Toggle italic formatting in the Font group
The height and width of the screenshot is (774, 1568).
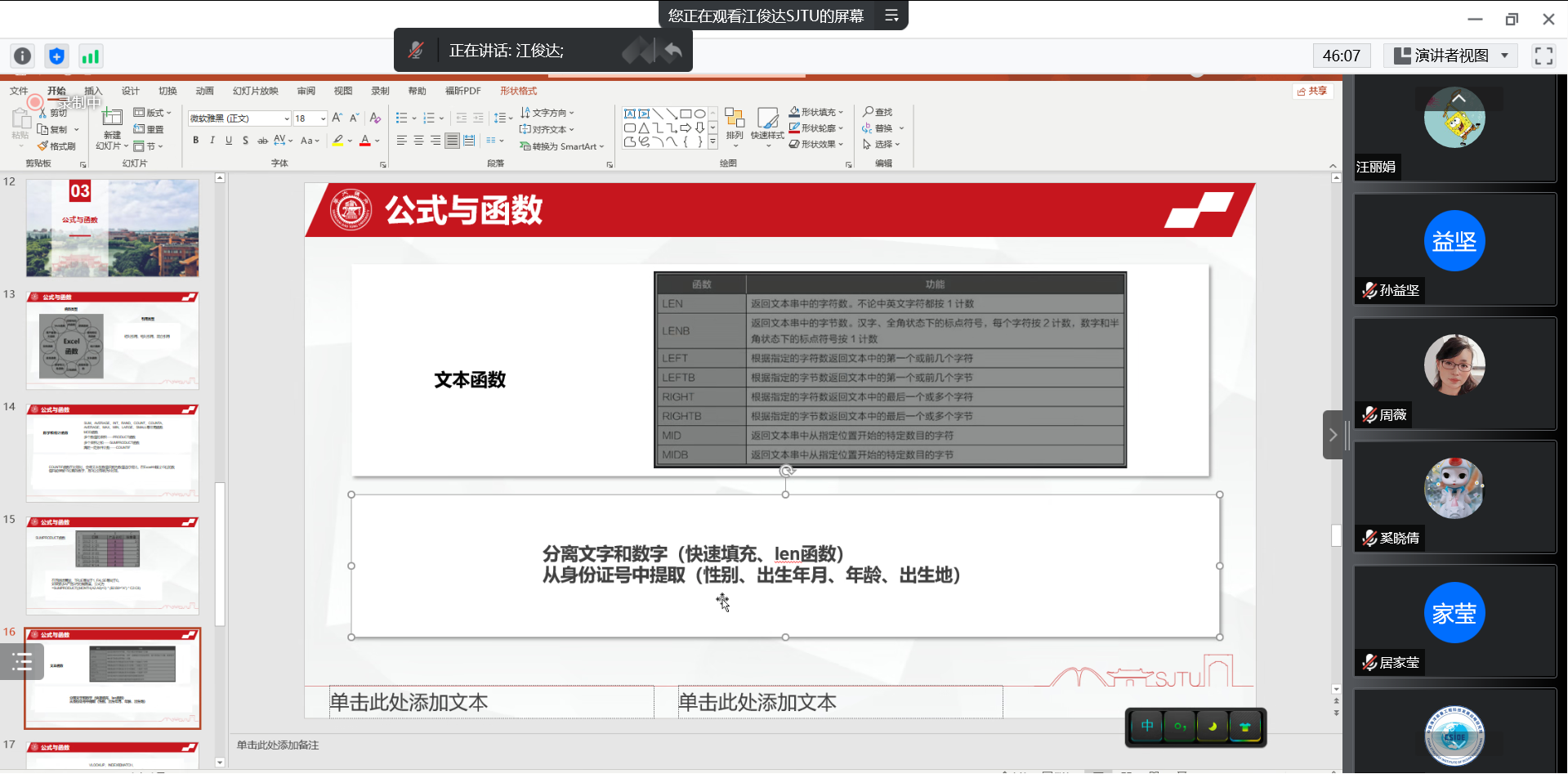pyautogui.click(x=212, y=140)
